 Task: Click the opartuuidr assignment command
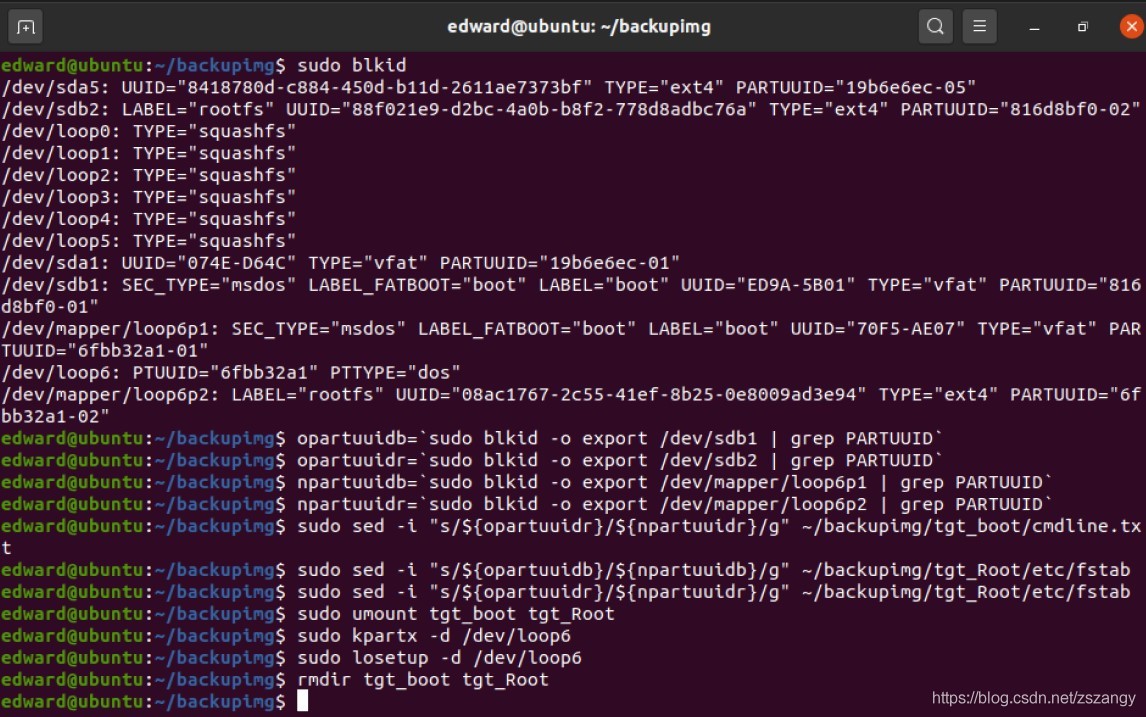pos(620,460)
